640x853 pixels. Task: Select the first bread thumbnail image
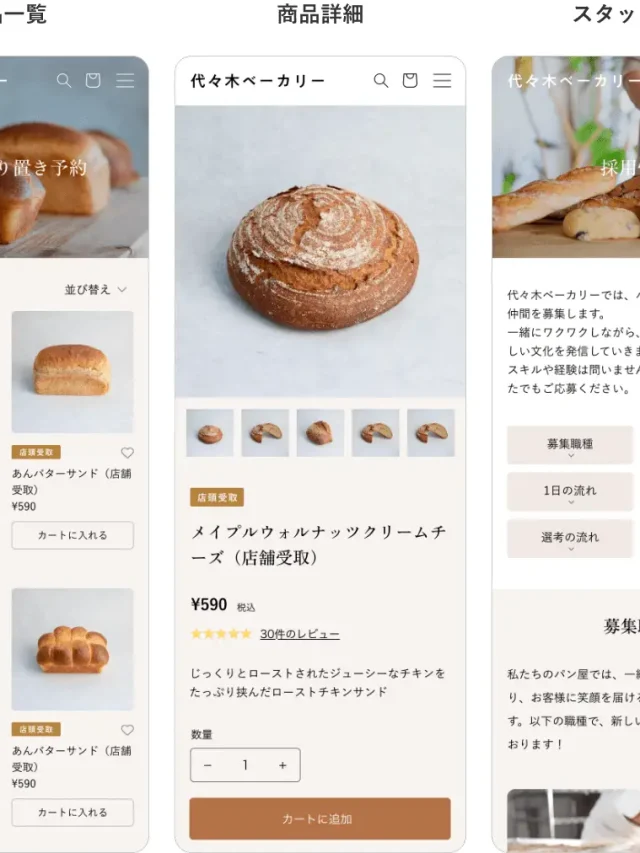click(x=210, y=433)
